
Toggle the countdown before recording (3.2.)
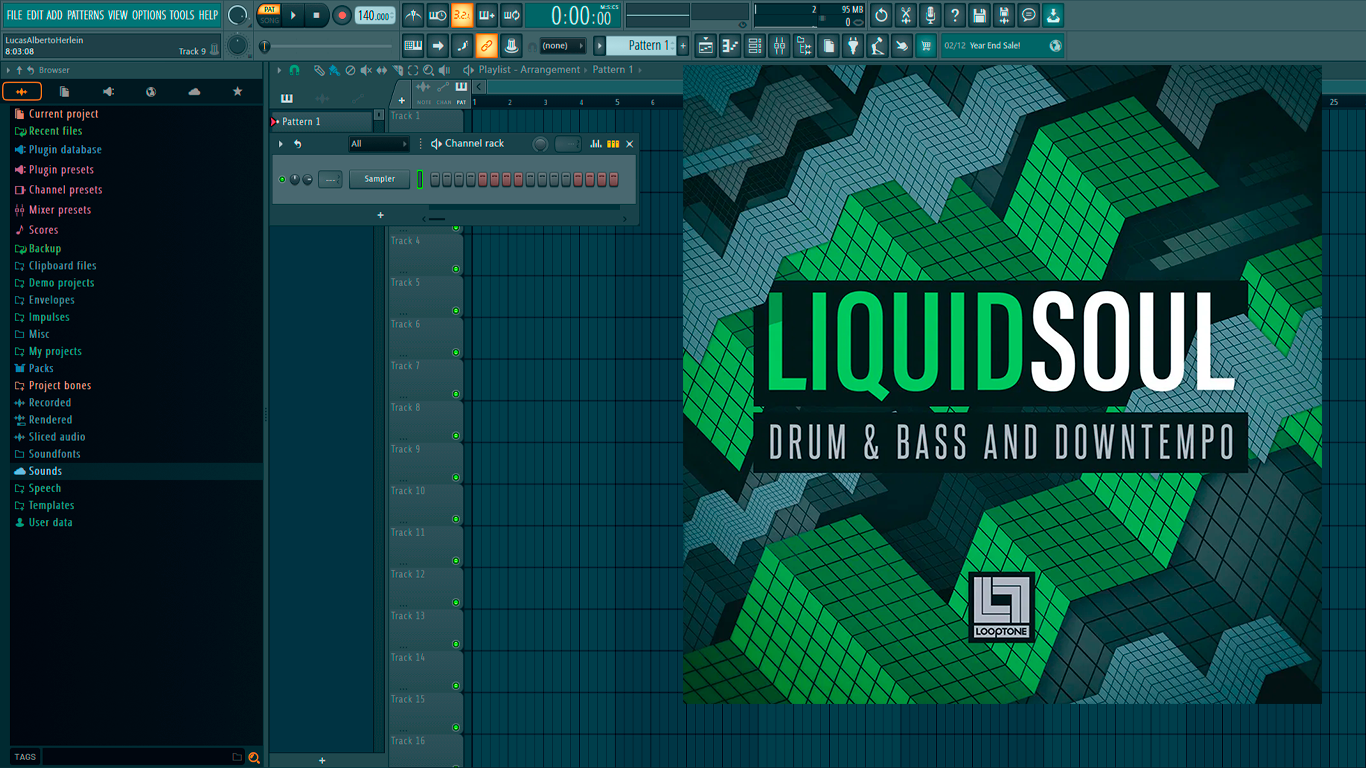(462, 15)
